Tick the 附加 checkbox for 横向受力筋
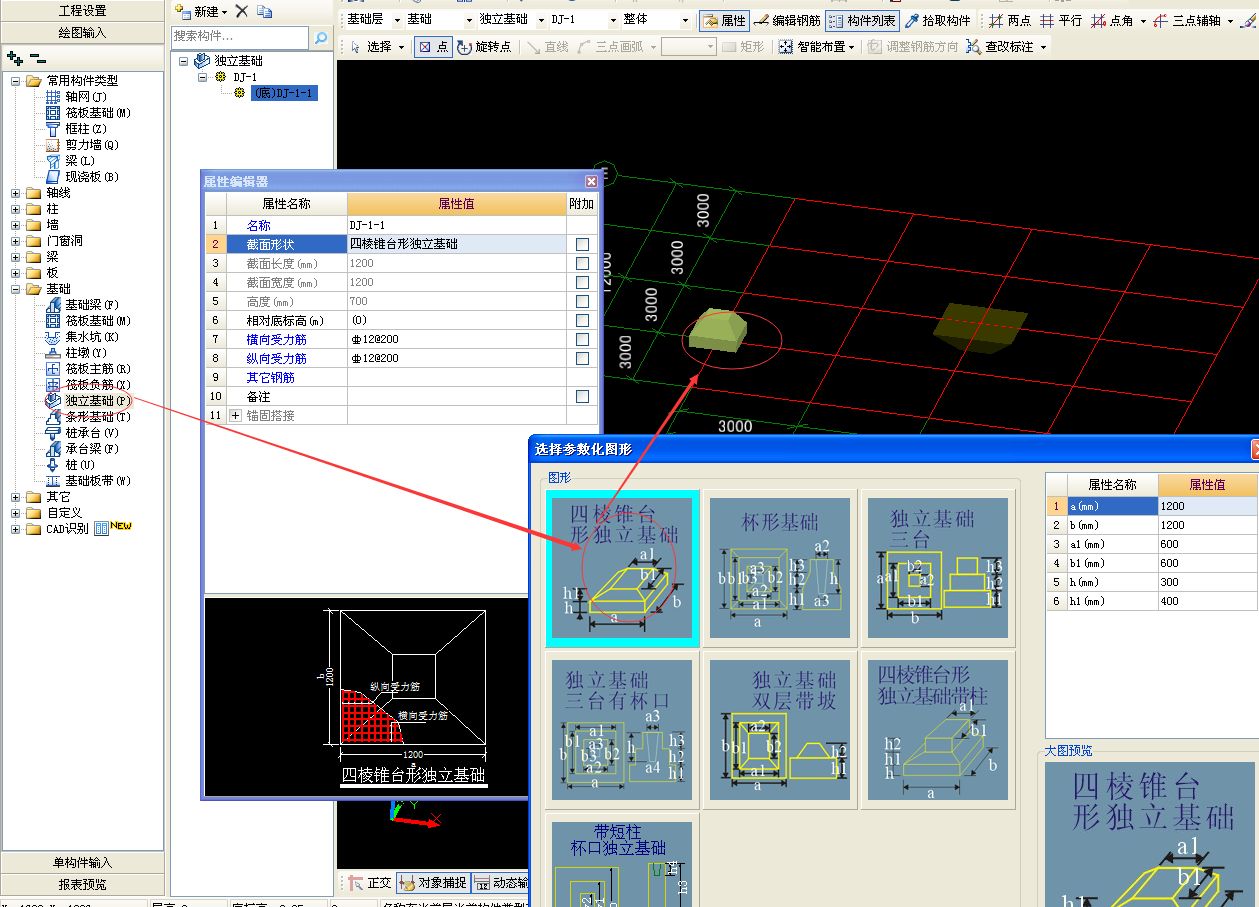The image size is (1259, 907). click(582, 340)
